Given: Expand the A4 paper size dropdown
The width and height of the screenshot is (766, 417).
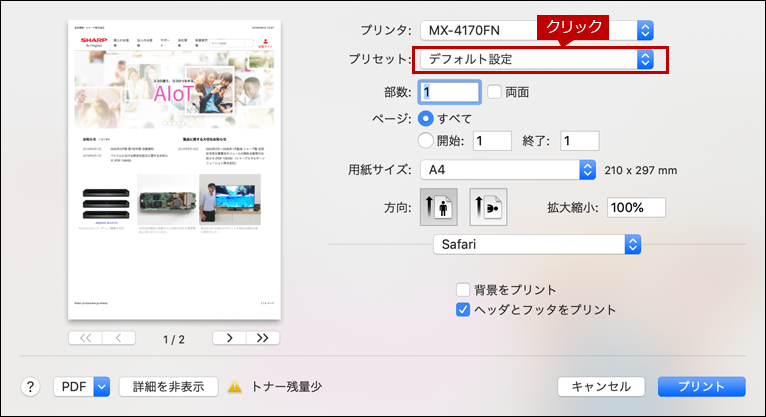Looking at the screenshot, I should tap(508, 170).
